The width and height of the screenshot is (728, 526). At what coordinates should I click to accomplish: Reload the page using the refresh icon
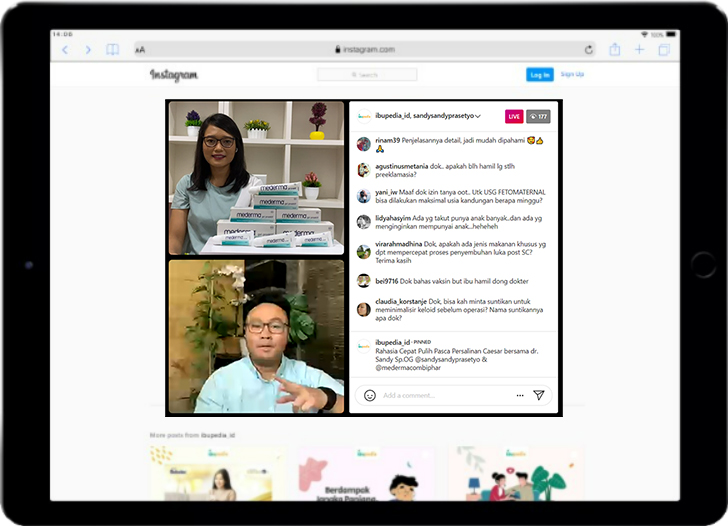(589, 50)
